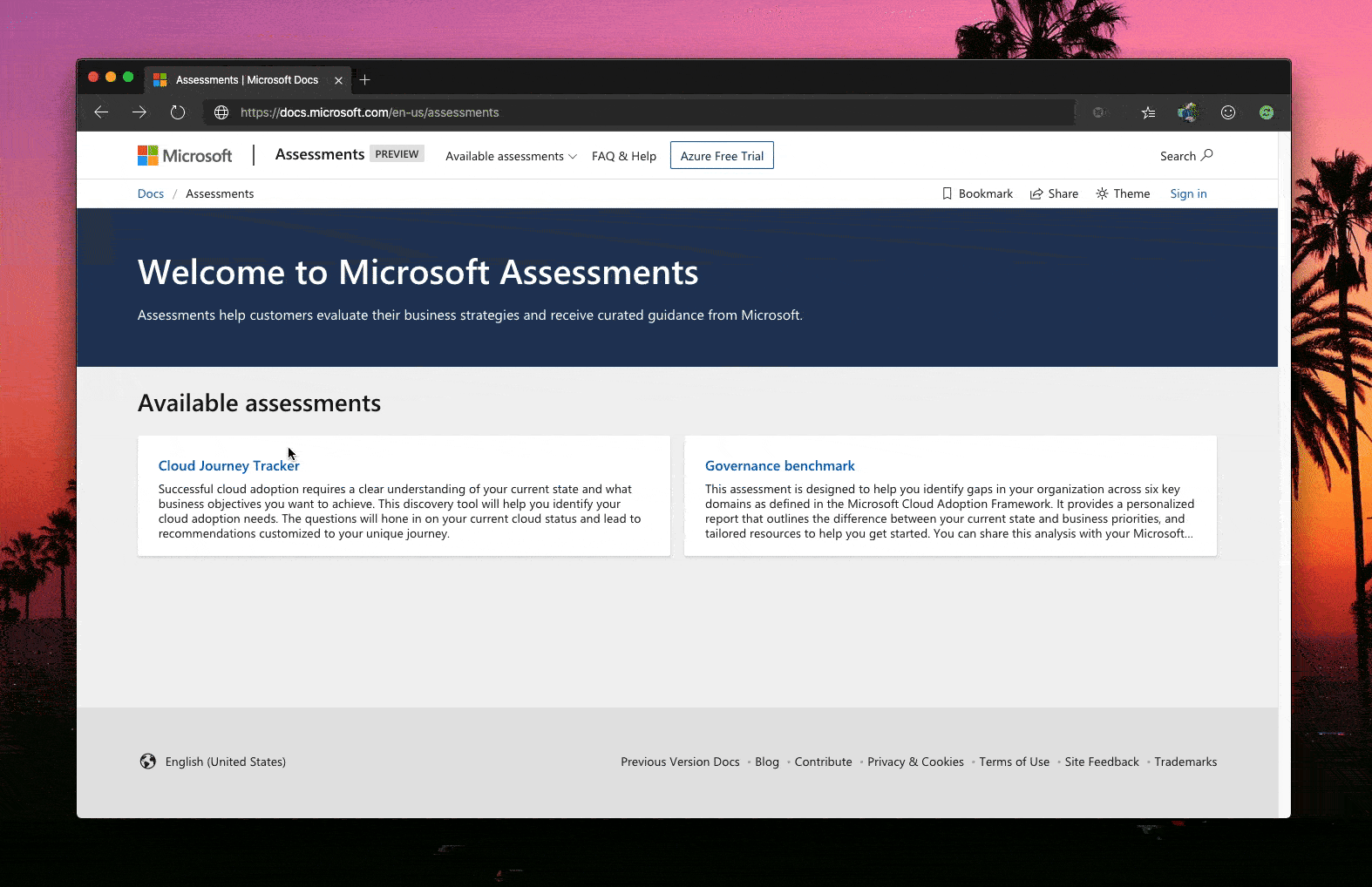Change language via English (United States) link

pyautogui.click(x=226, y=762)
